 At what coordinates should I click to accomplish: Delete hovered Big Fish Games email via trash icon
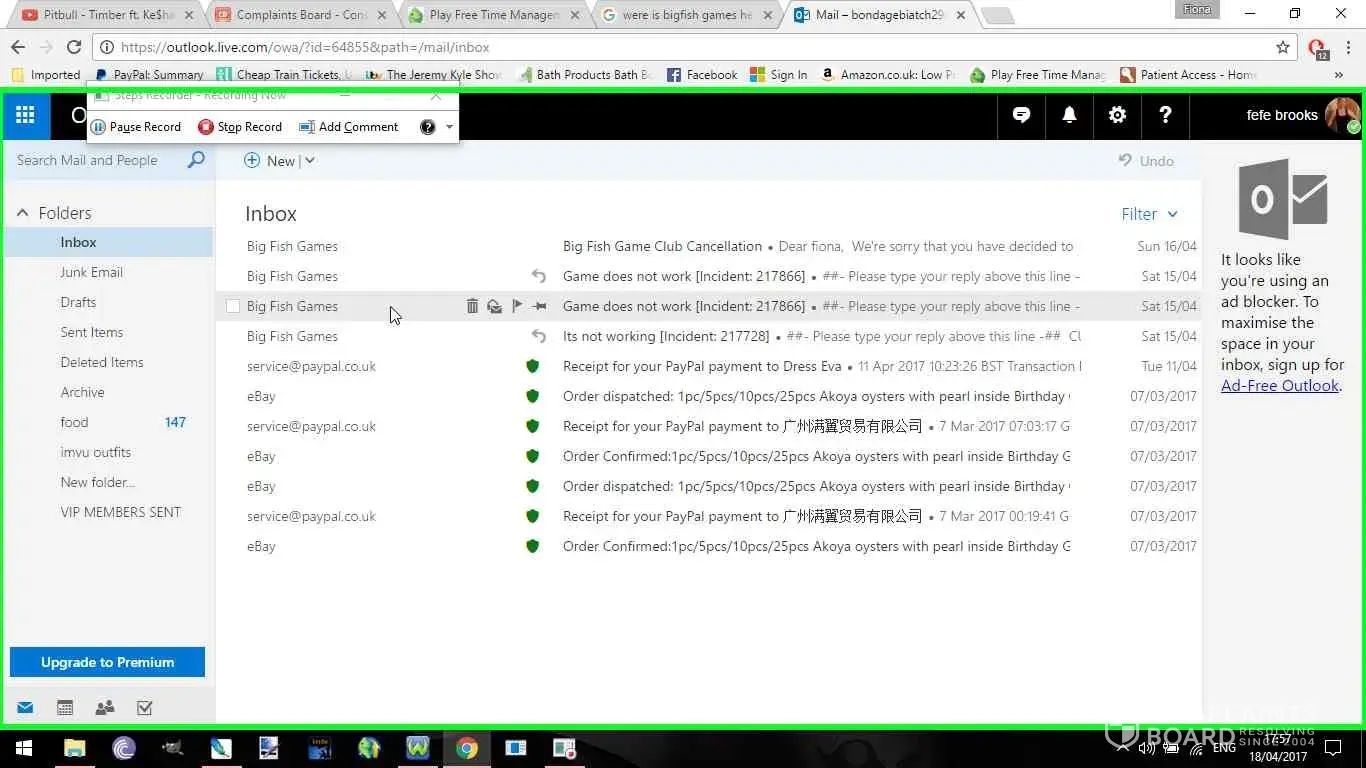click(472, 306)
